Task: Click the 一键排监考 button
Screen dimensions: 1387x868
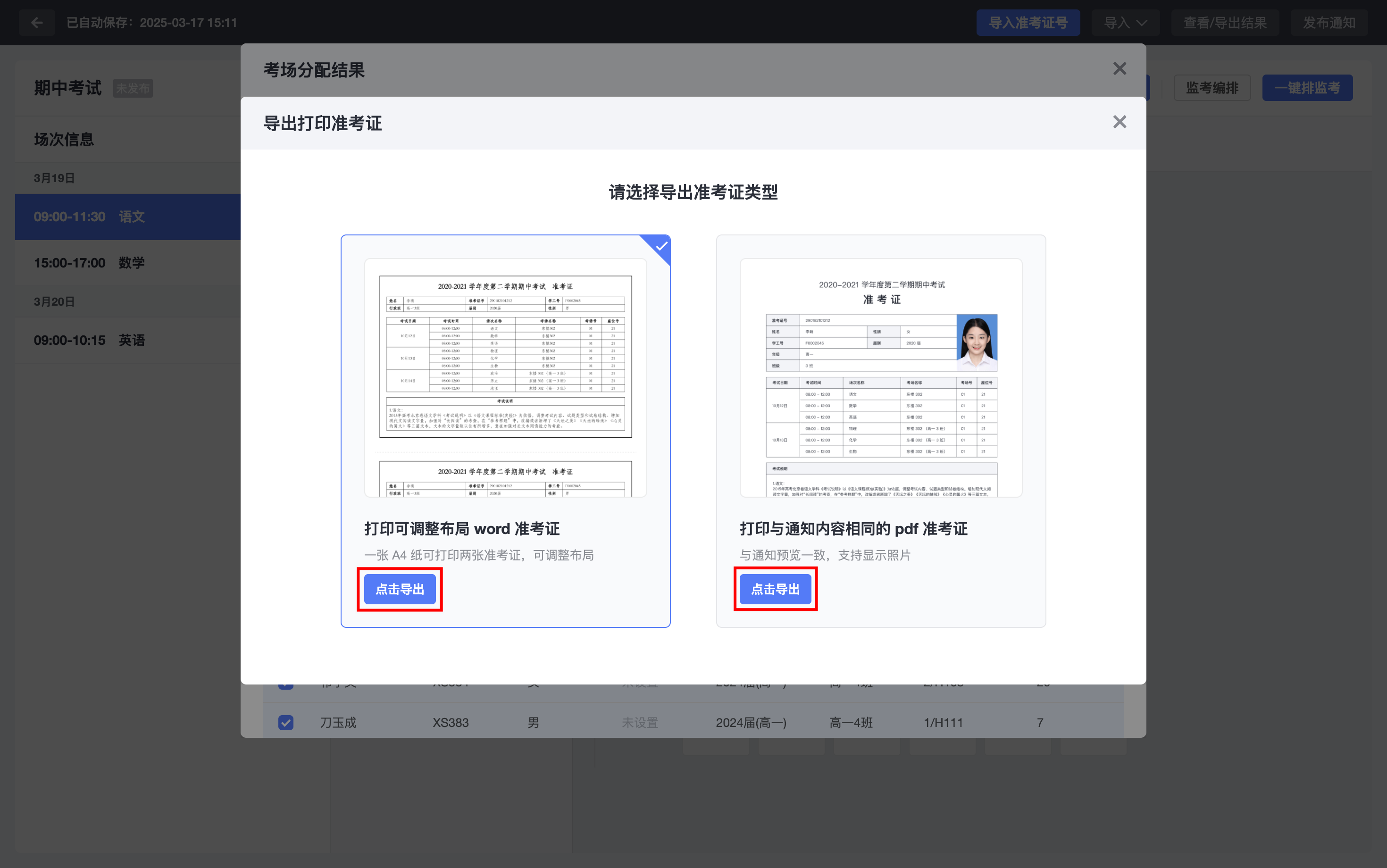Action: point(1307,88)
